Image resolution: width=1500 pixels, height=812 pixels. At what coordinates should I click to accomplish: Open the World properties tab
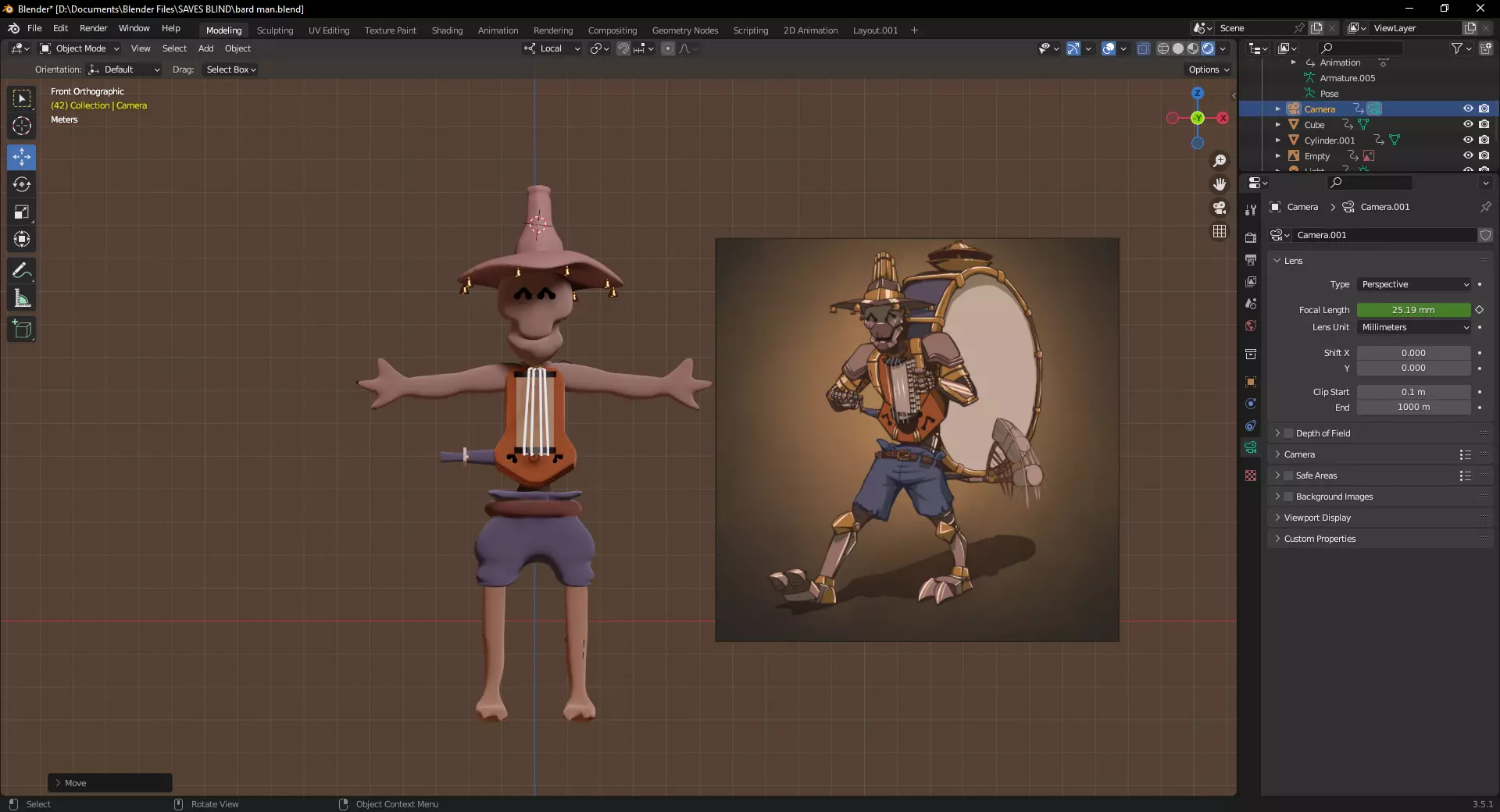click(1251, 326)
